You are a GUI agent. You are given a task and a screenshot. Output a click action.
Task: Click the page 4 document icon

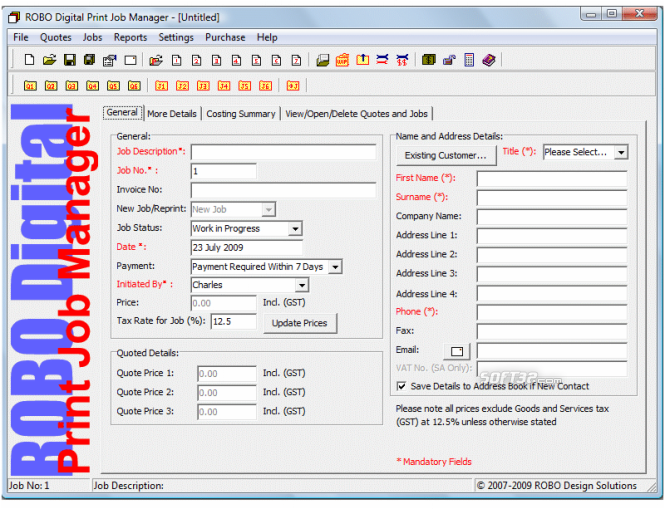pyautogui.click(x=236, y=60)
